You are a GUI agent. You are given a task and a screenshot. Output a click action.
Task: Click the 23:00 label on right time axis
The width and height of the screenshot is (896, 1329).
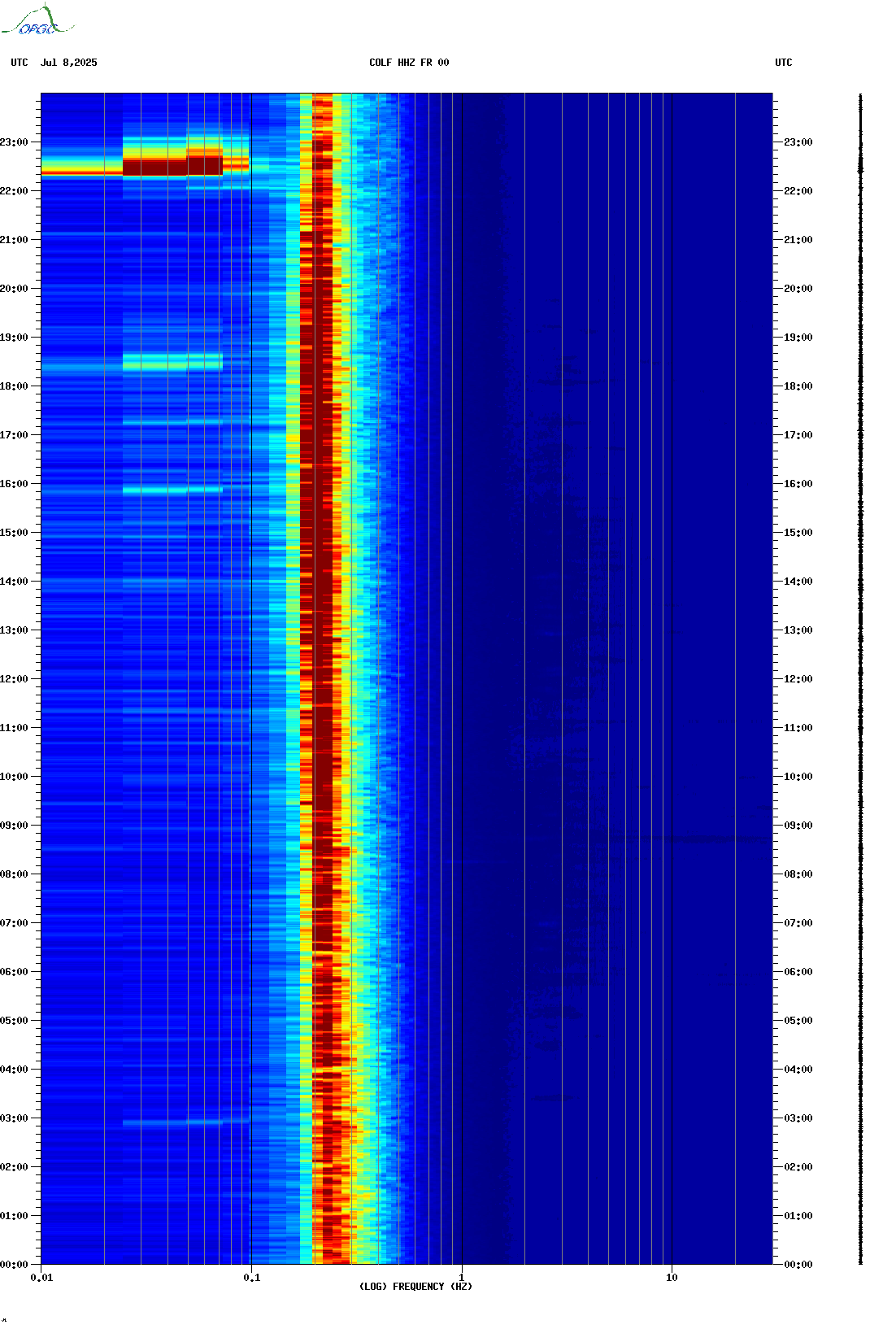tap(798, 142)
